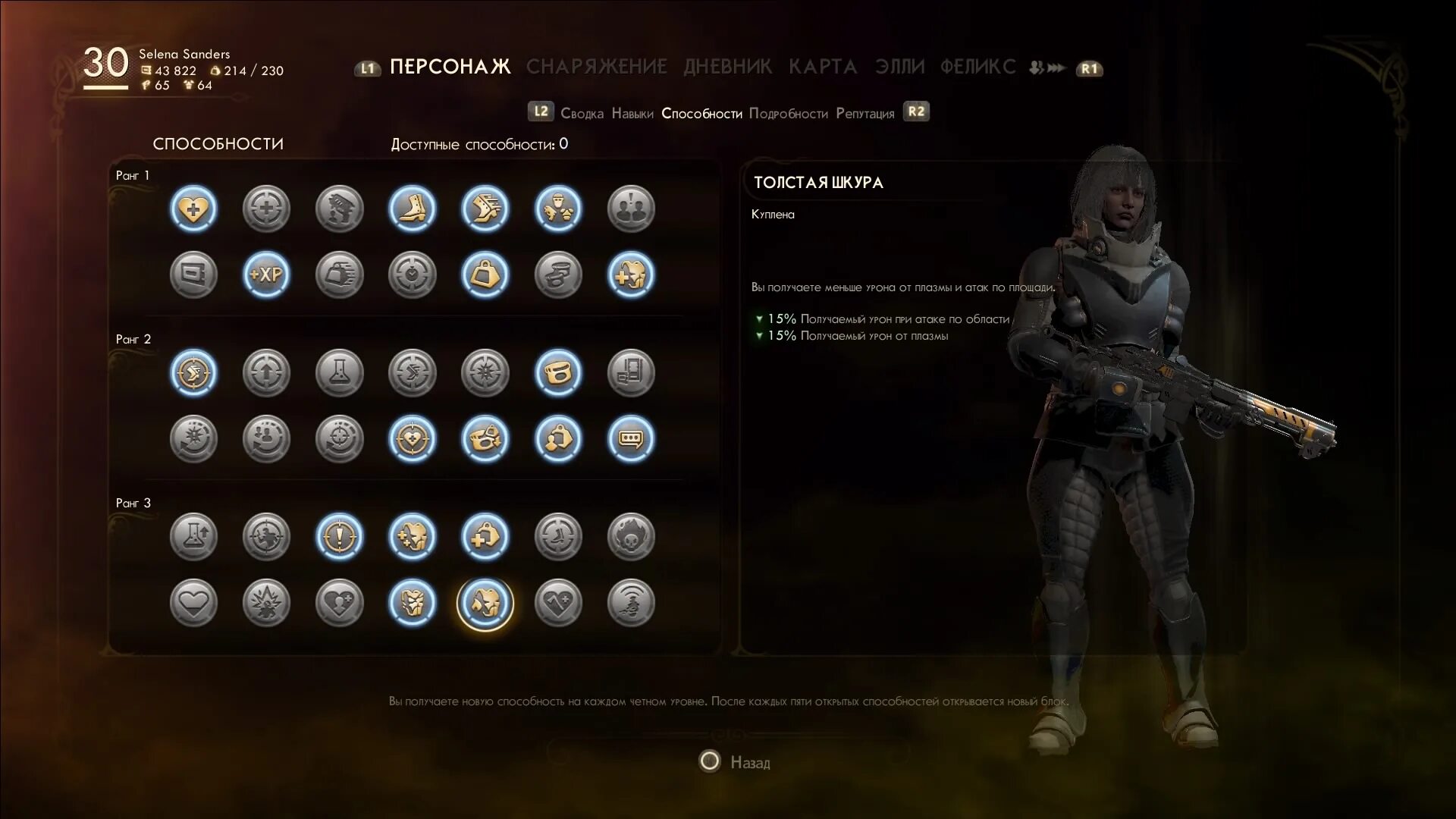This screenshot has height=819, width=1456.
Task: Select the speech bubble perk in Rank 2
Action: click(630, 438)
